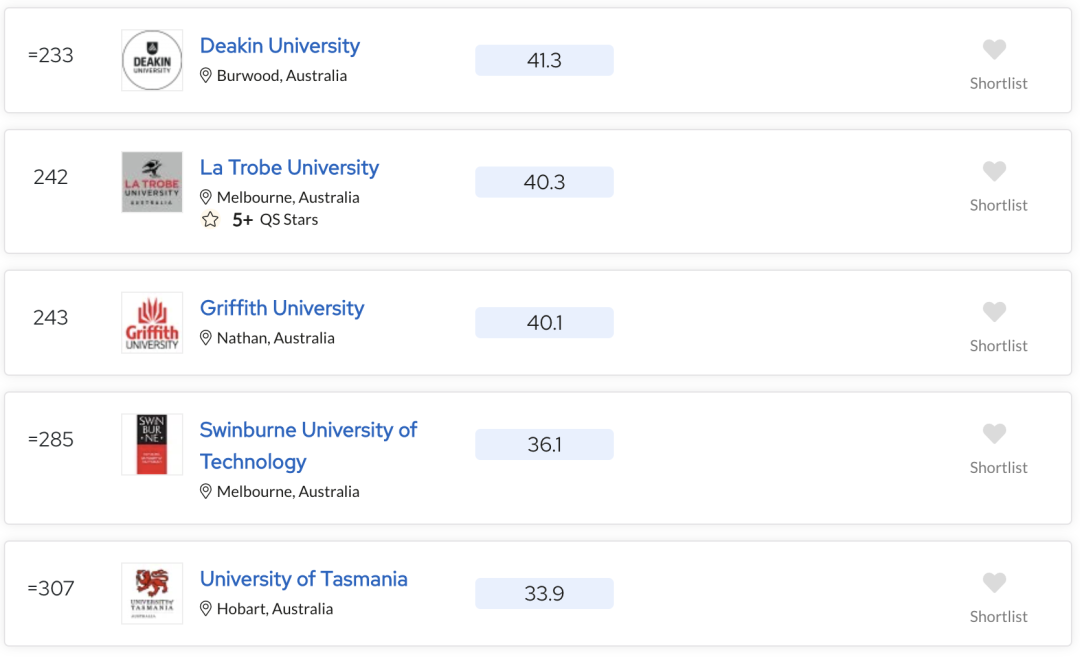Click University of Tasmania lion logo
Image resolution: width=1080 pixels, height=657 pixels.
coord(152,593)
